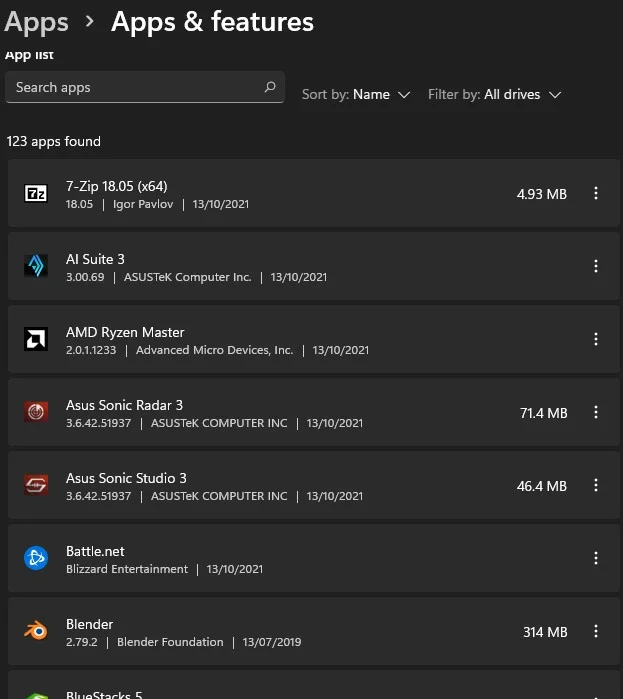This screenshot has height=699, width=623.
Task: Click the Blender app icon
Action: click(36, 631)
